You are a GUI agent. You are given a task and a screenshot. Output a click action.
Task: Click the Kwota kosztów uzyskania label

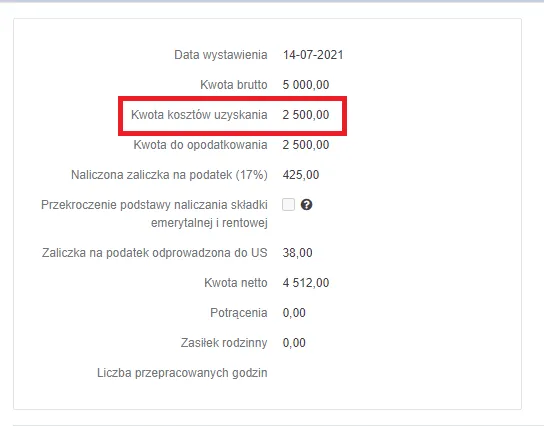click(x=199, y=115)
